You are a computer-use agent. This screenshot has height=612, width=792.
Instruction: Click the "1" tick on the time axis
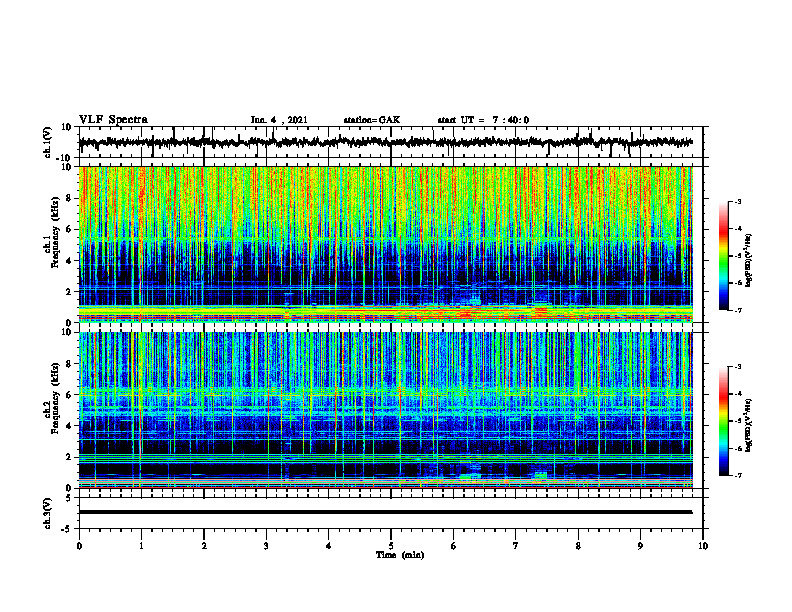(x=141, y=546)
